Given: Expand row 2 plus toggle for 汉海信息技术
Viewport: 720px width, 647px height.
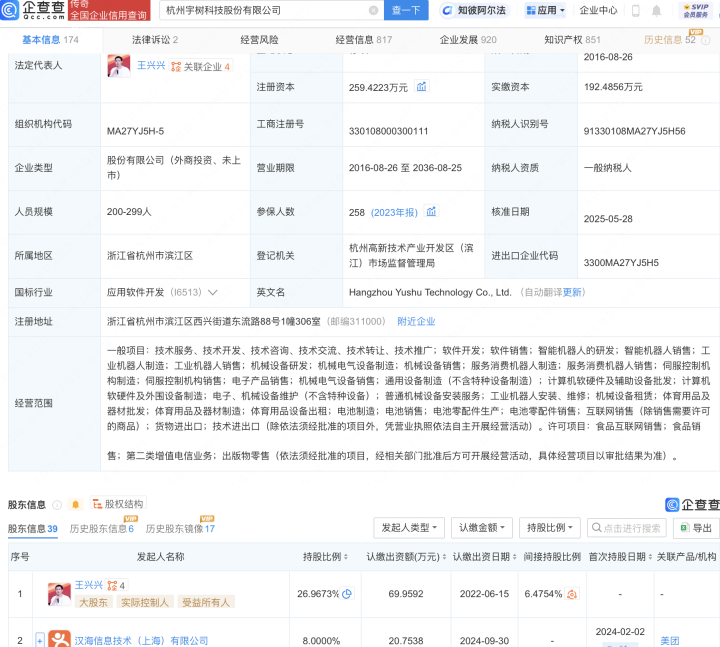Looking at the screenshot, I should pyautogui.click(x=40, y=640).
